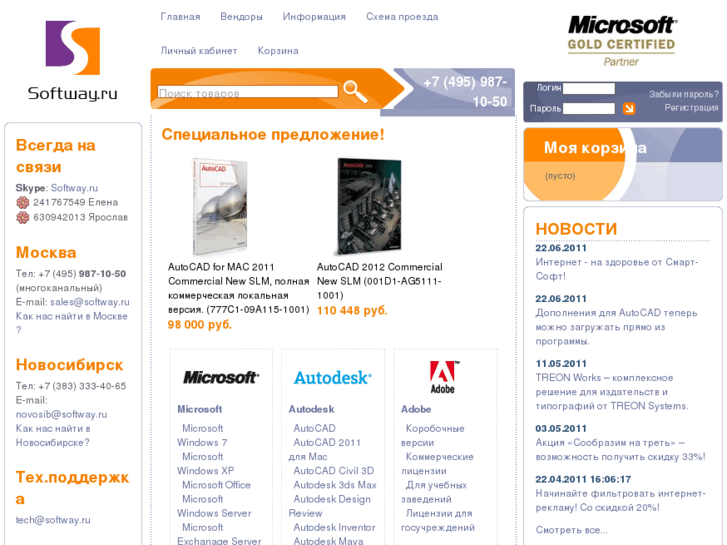Viewport: 727px width, 545px height.
Task: Open AutoCAD for MAC 2011 product title
Action: pyautogui.click(x=238, y=288)
